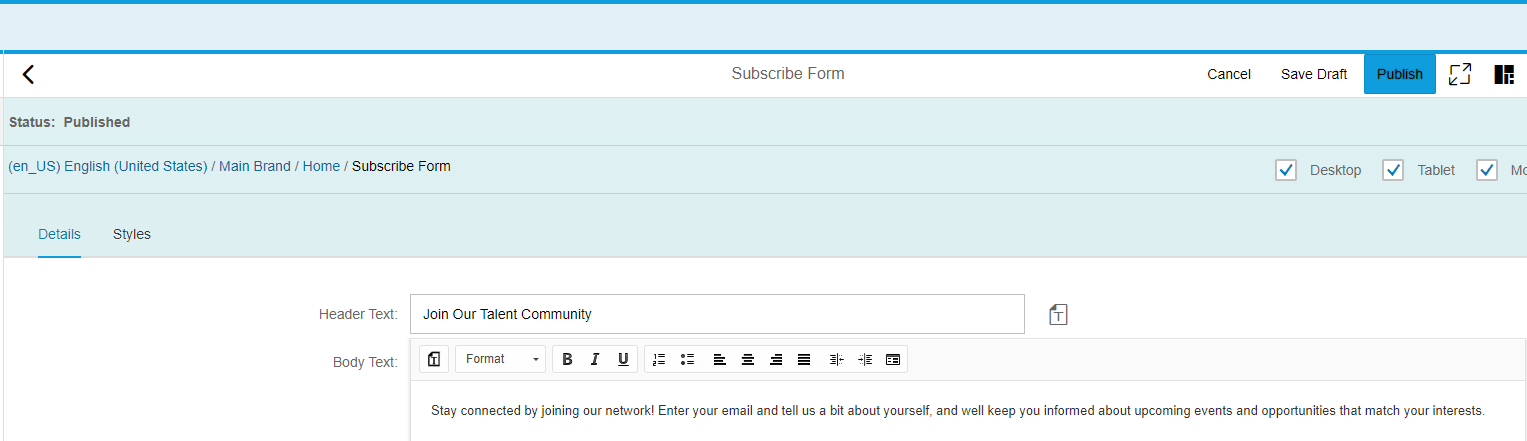
Task: Switch to the Styles tab
Action: coord(132,234)
